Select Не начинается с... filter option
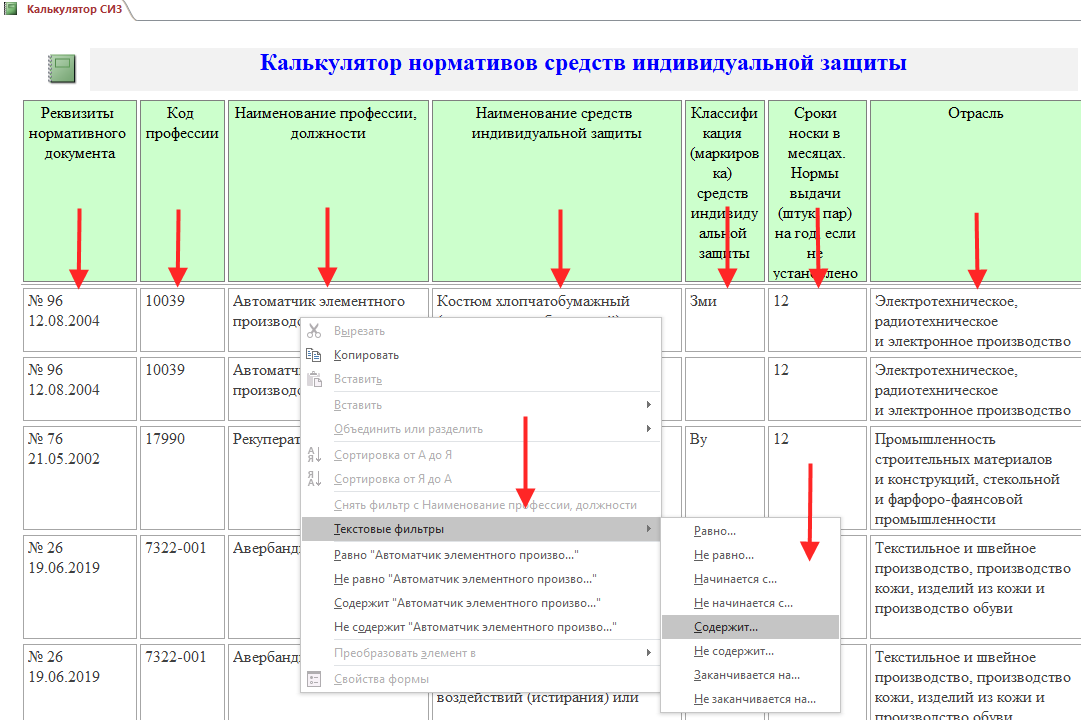 751,603
